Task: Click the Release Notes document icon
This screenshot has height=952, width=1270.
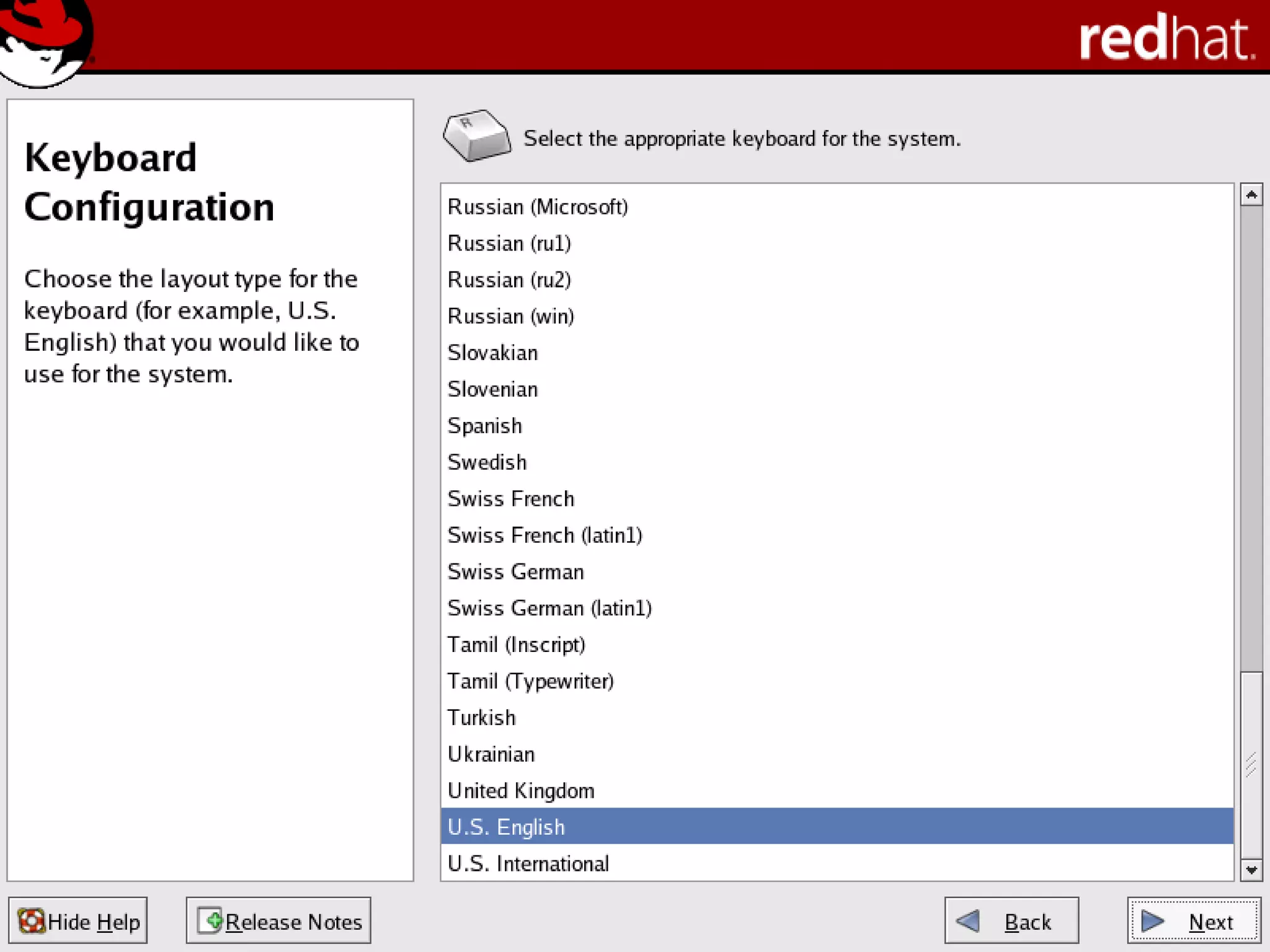Action: (210, 921)
